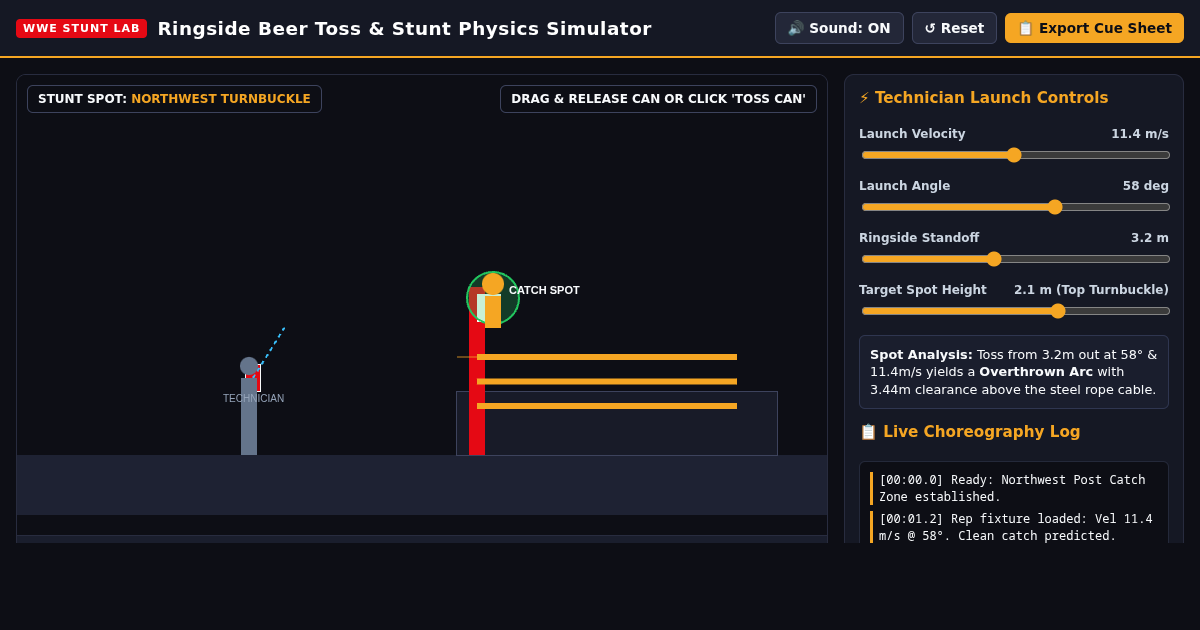The width and height of the screenshot is (1200, 630).
Task: Adjust the Launch Velocity slider handle
Action: point(1014,155)
